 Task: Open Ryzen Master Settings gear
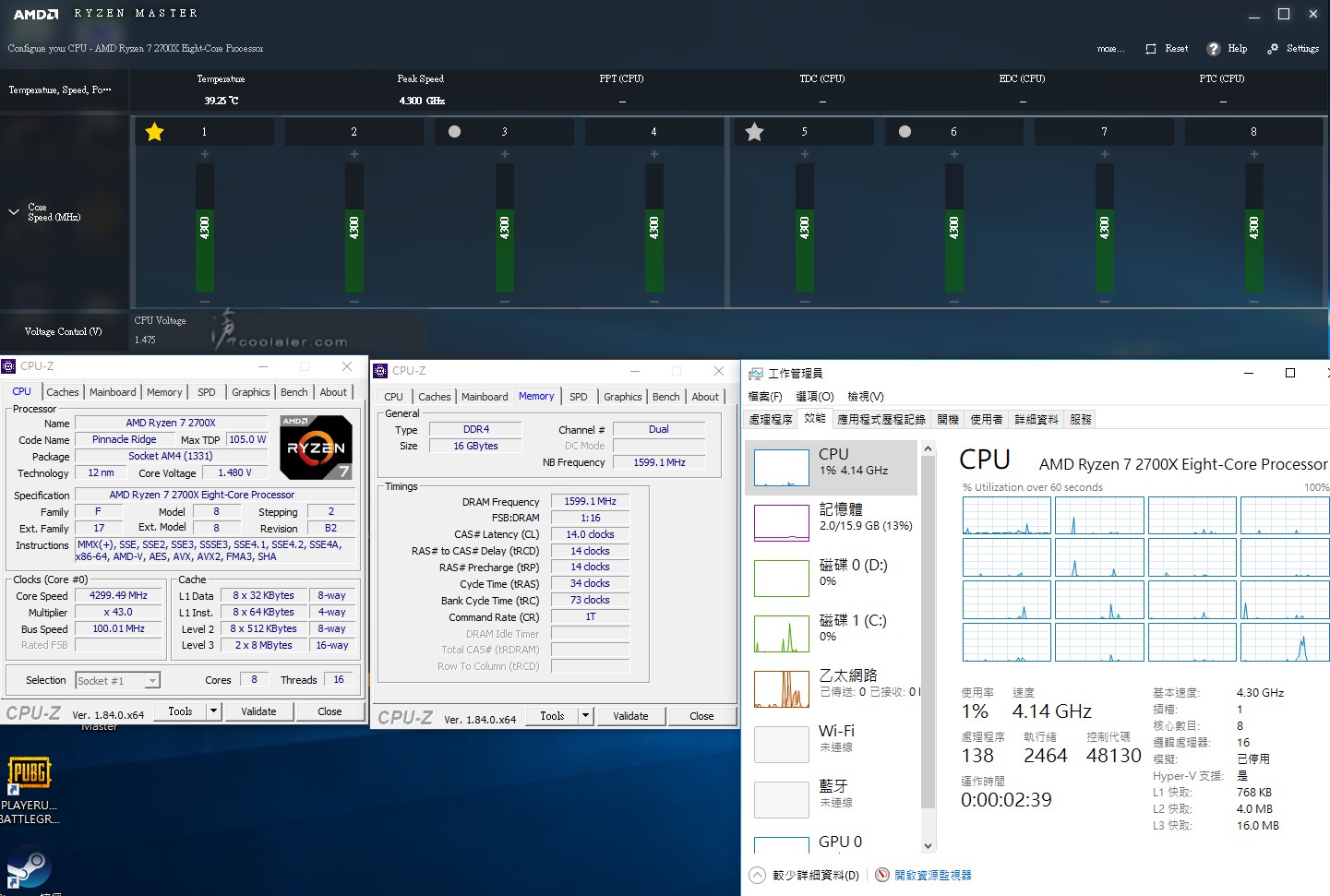click(x=1274, y=49)
